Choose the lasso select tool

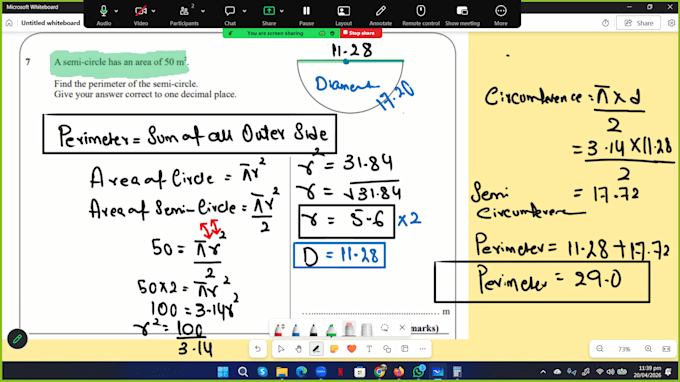coord(384,328)
